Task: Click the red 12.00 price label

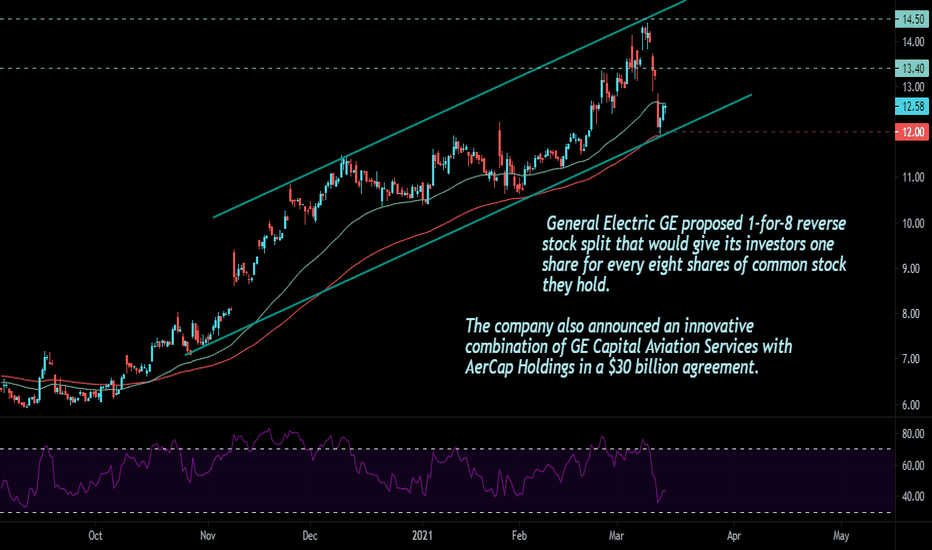Action: [912, 131]
